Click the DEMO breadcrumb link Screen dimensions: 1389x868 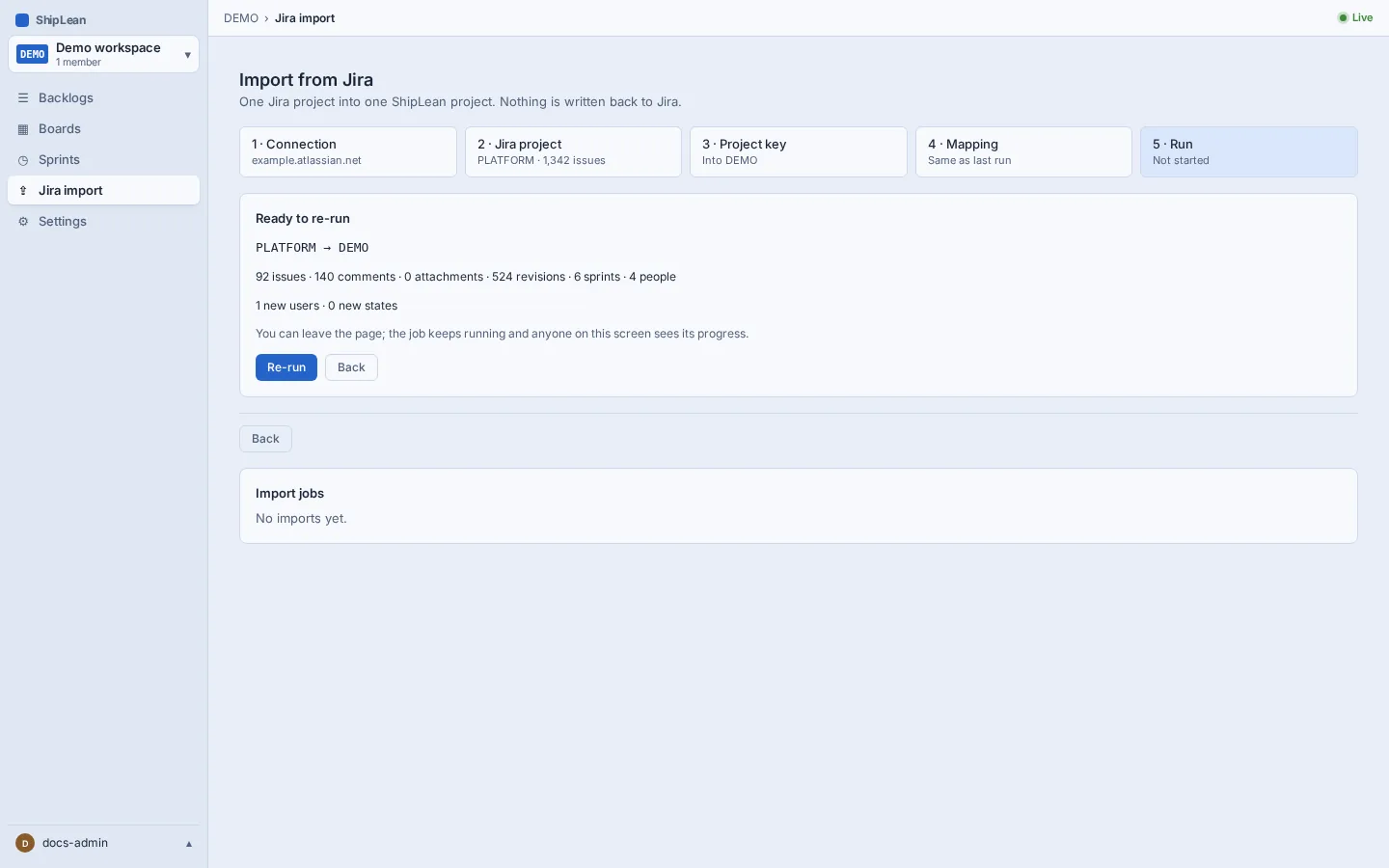(241, 18)
